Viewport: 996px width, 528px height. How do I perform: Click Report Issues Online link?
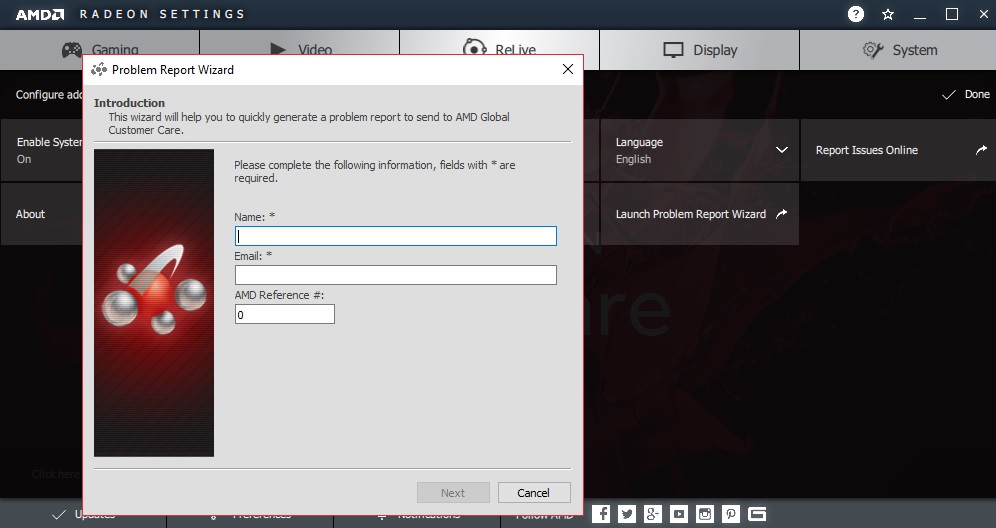tap(898, 150)
